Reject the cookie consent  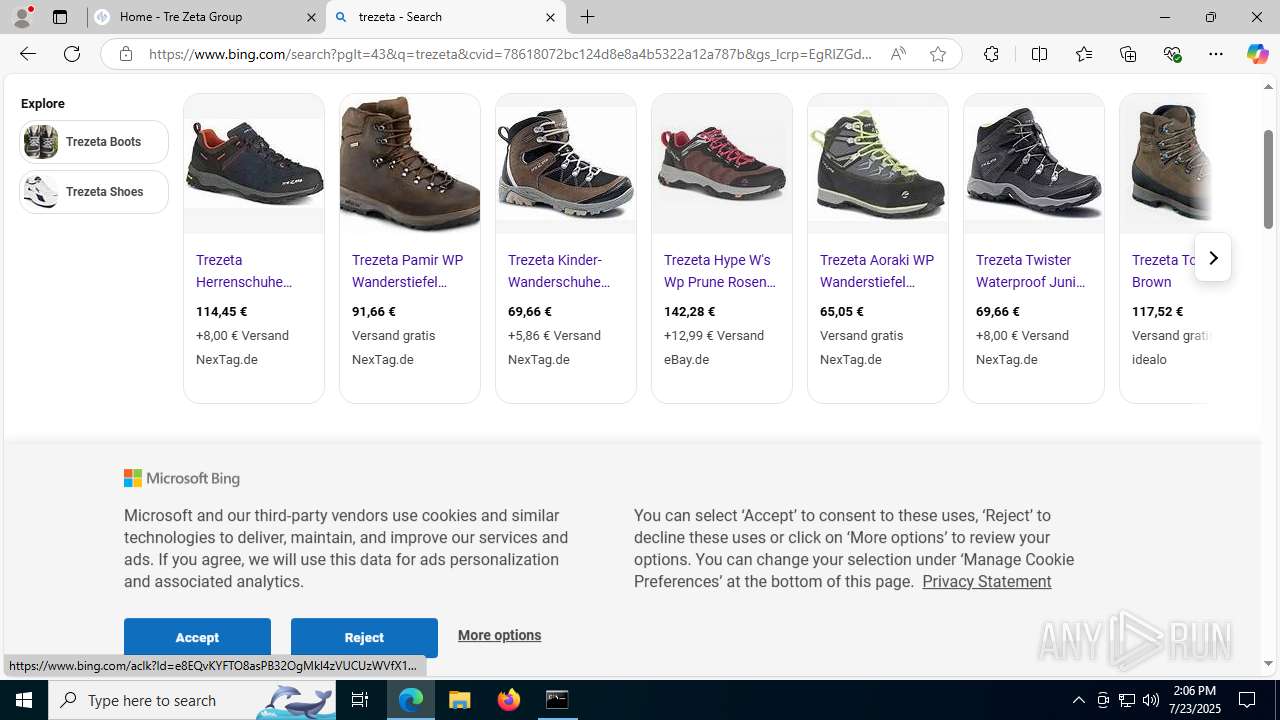click(x=364, y=637)
